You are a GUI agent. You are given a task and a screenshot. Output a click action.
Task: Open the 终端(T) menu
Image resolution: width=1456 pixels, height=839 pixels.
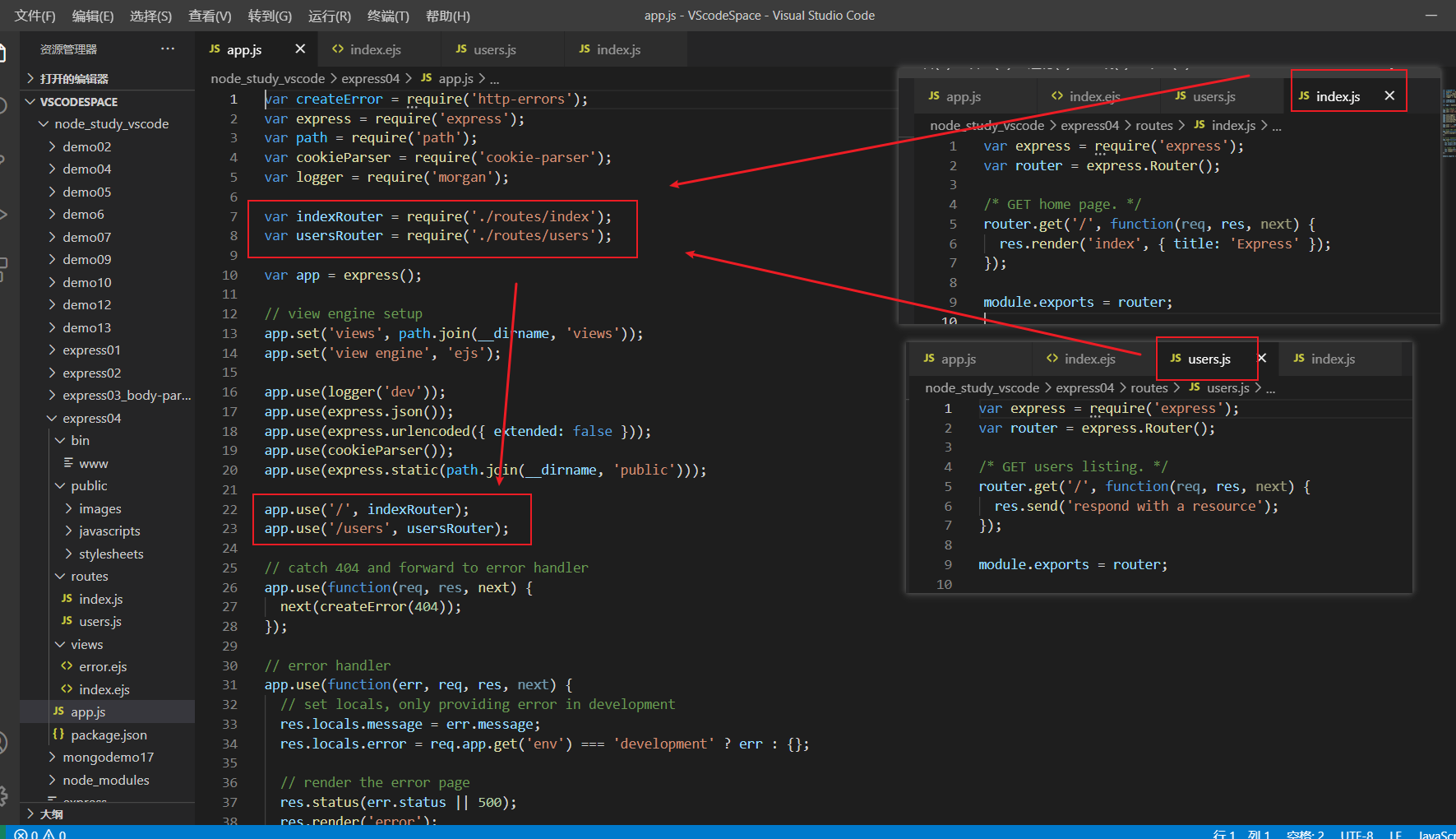[x=388, y=16]
